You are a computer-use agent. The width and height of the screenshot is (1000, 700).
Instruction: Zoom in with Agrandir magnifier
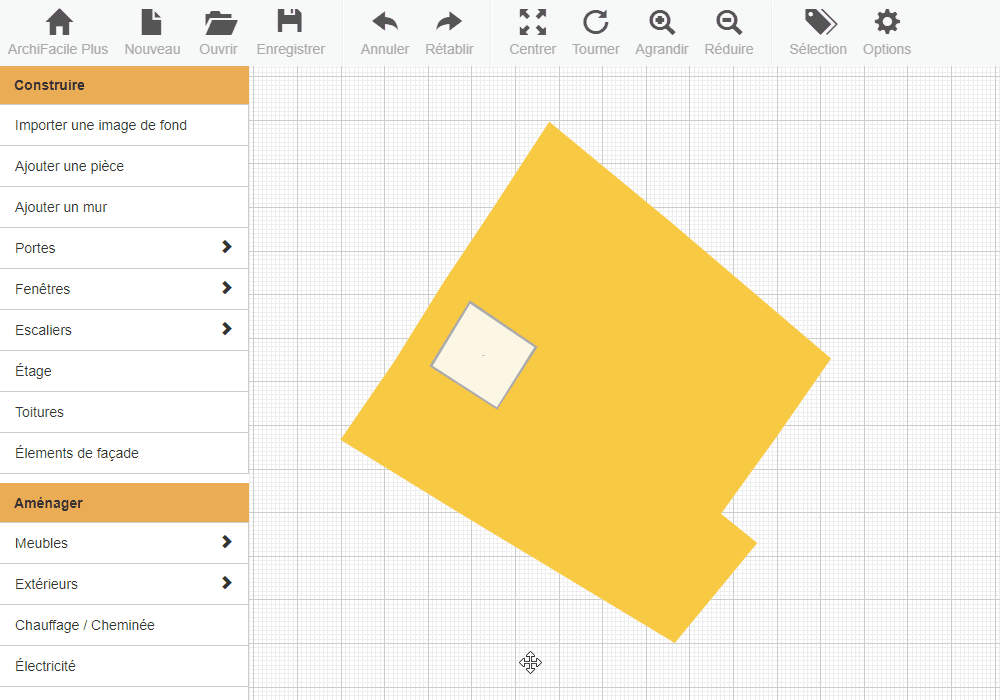661,23
